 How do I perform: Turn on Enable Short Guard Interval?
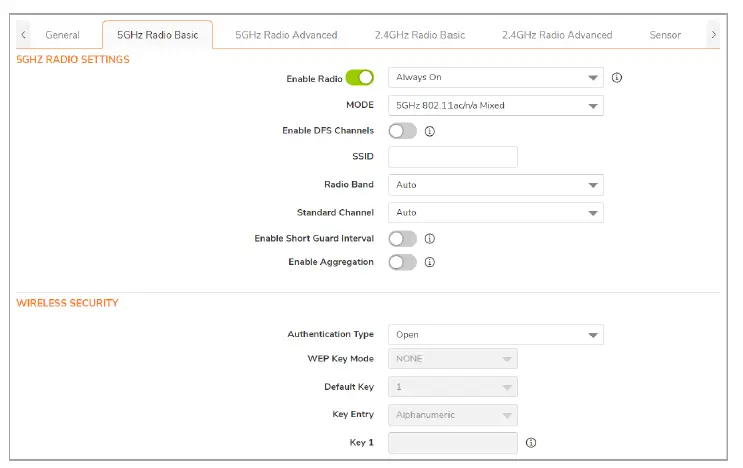point(402,239)
